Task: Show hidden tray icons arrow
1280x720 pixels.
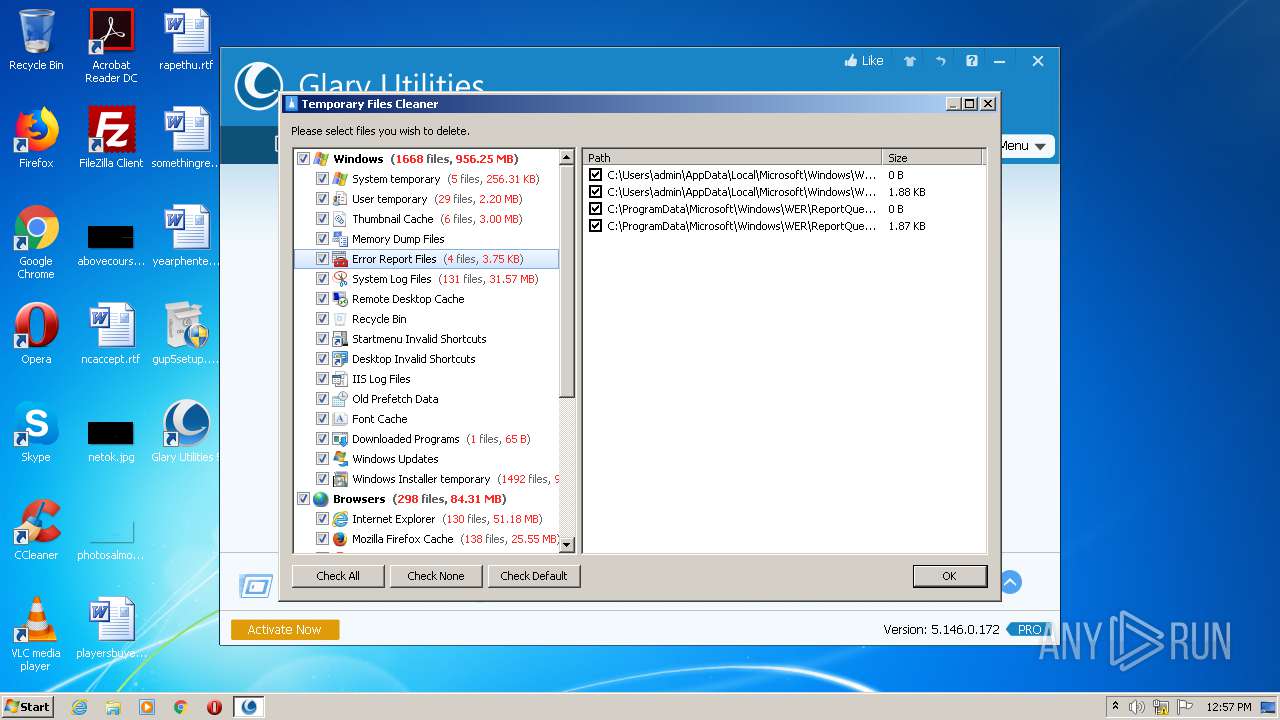Action: click(x=1115, y=707)
